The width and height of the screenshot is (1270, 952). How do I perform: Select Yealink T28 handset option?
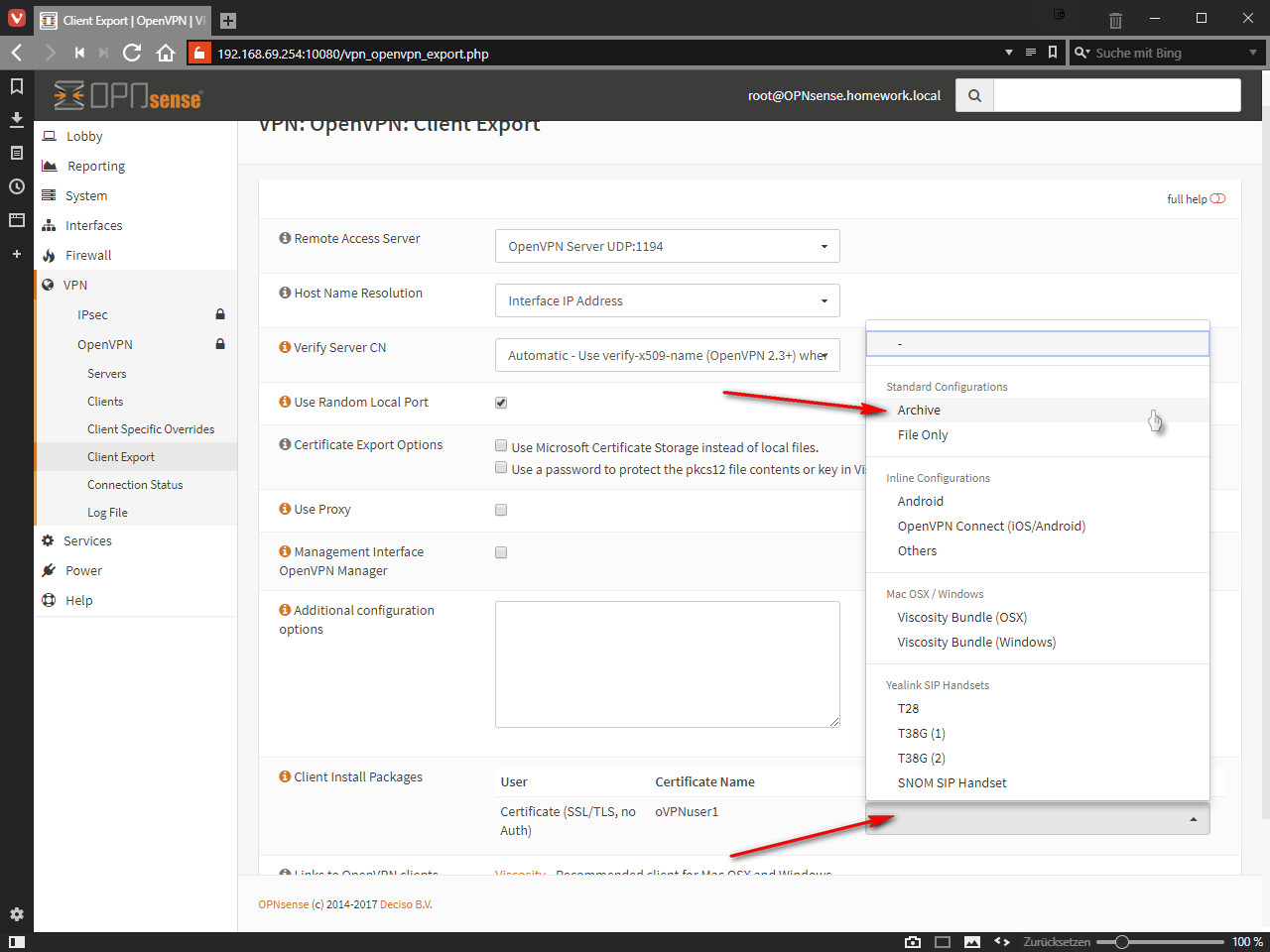pos(1038,708)
